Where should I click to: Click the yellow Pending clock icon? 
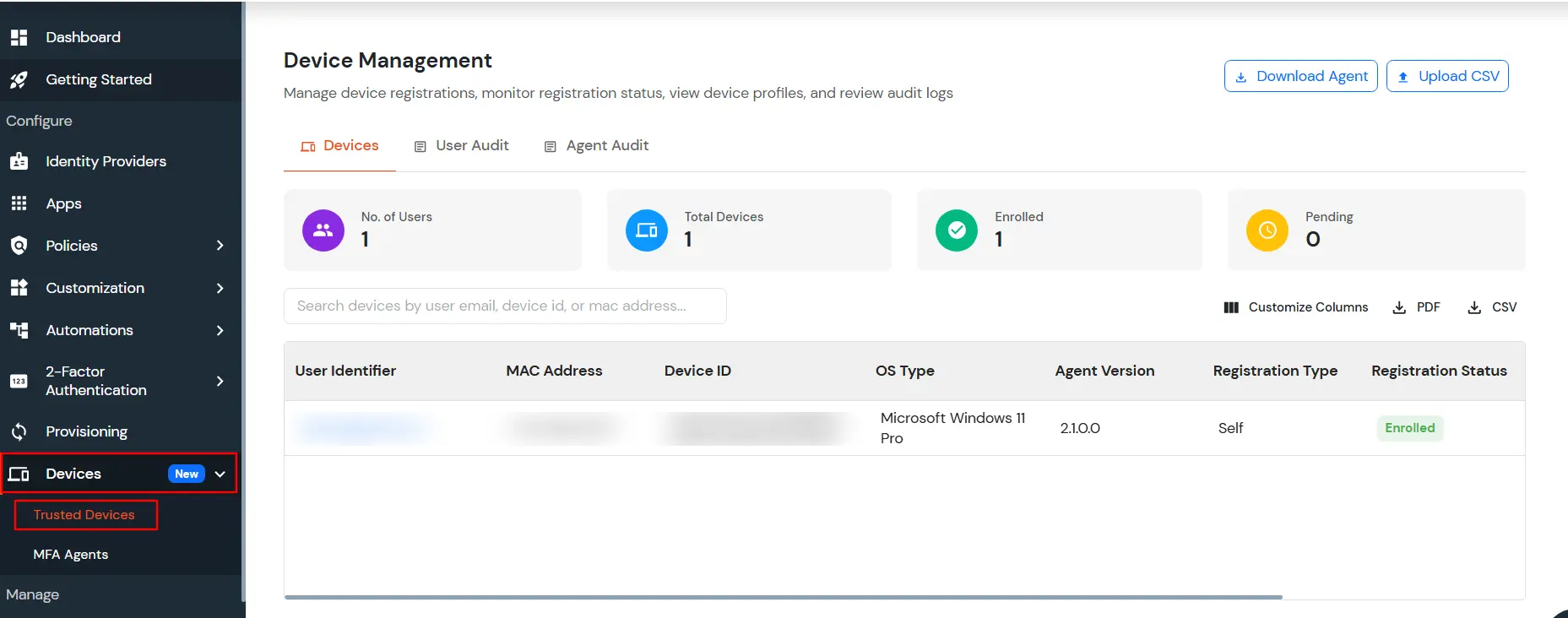1267,230
